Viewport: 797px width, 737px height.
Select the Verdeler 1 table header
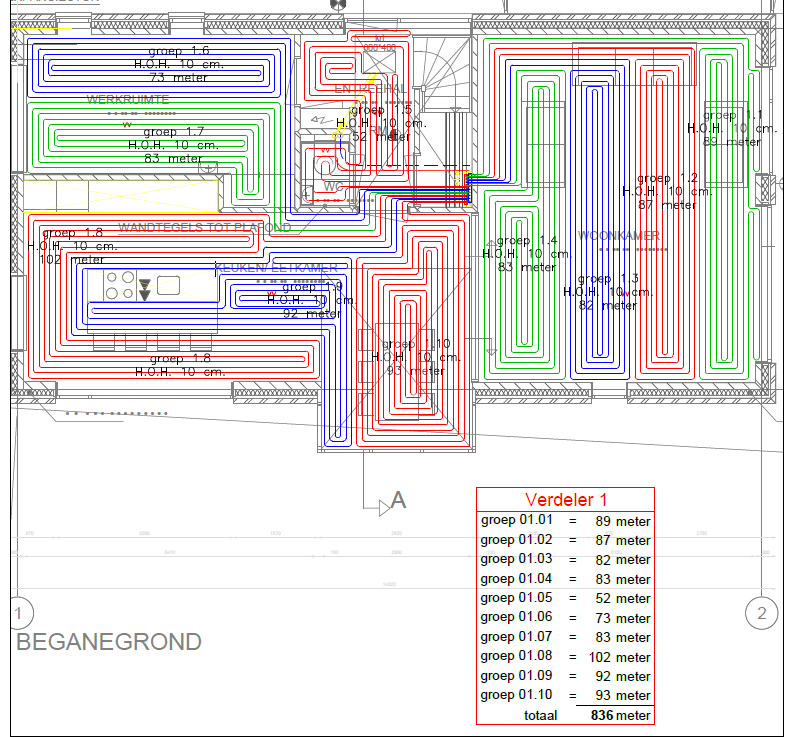click(x=565, y=500)
